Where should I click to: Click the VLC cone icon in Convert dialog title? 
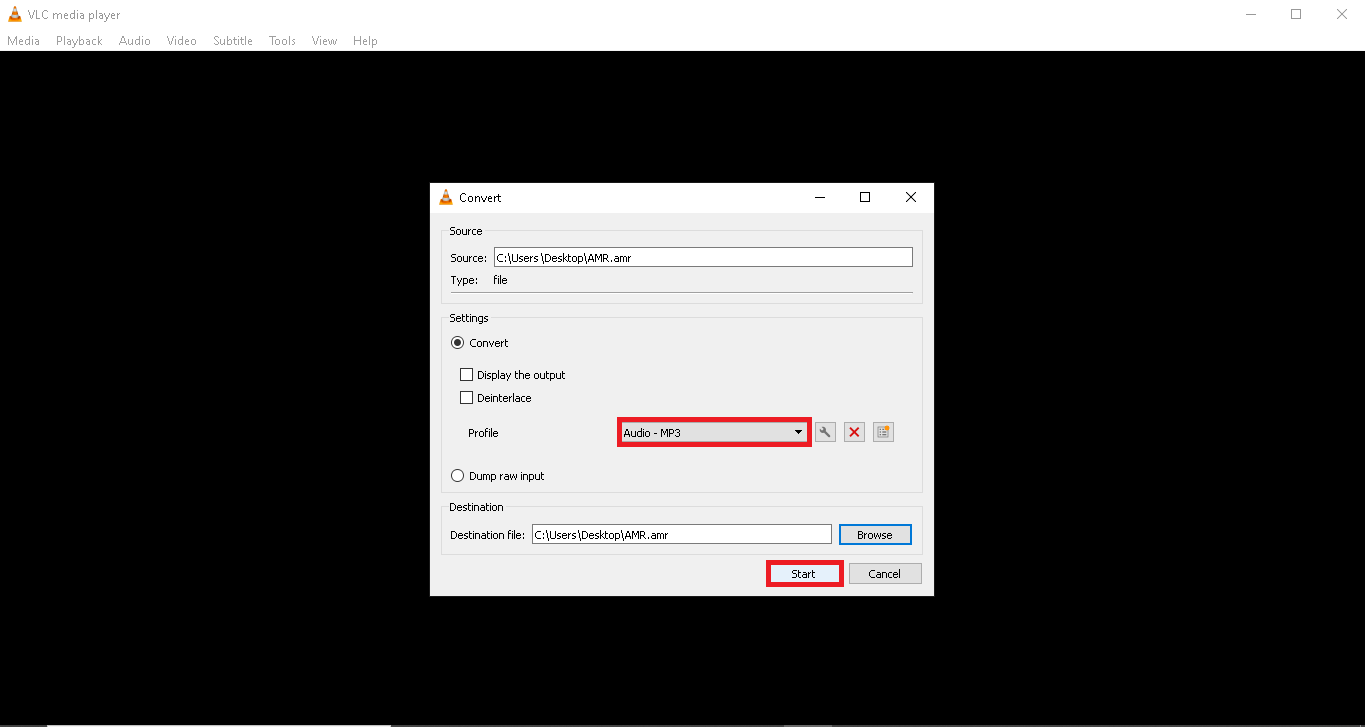[446, 198]
